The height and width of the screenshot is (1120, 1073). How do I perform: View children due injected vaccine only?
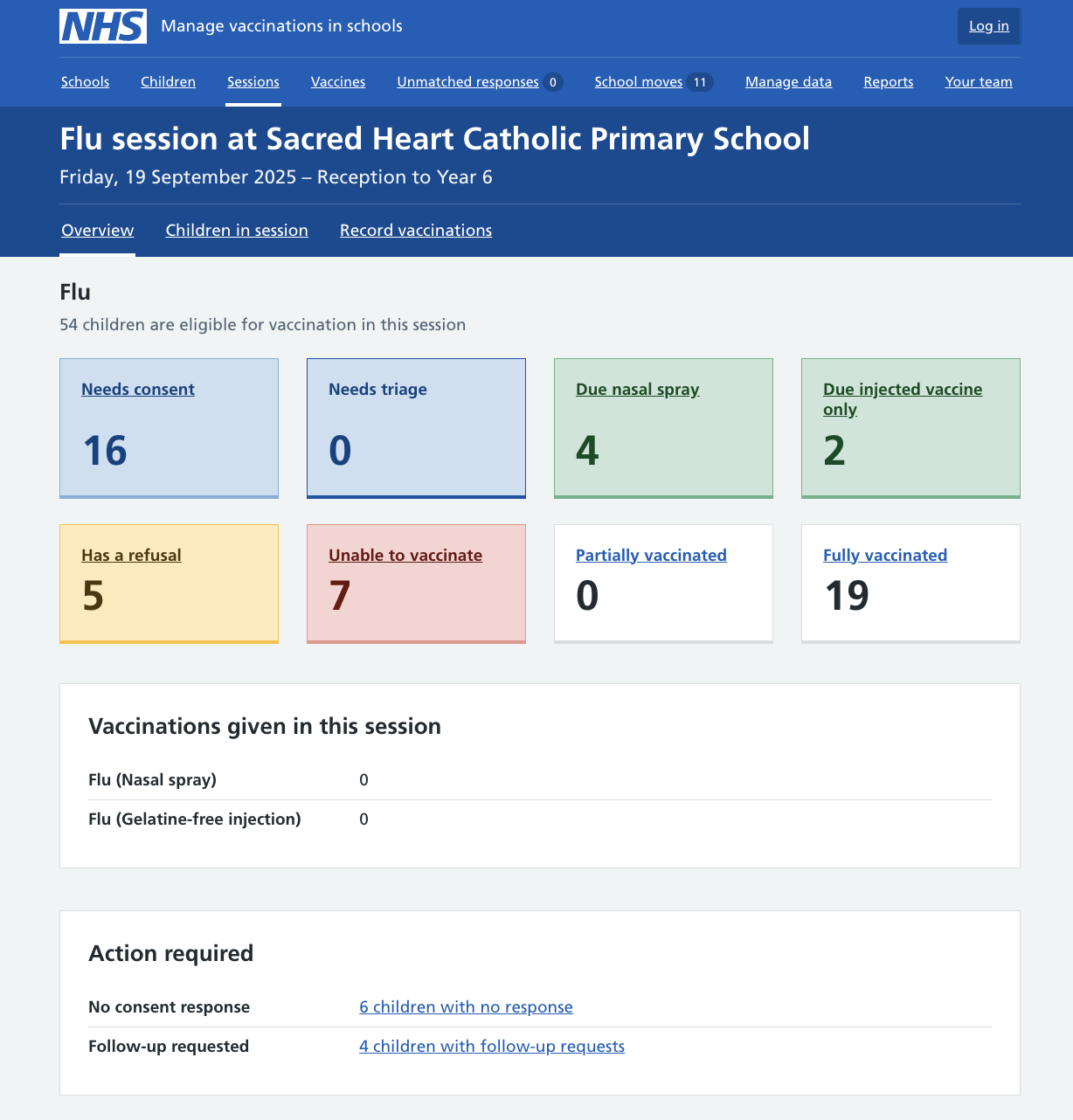tap(902, 398)
